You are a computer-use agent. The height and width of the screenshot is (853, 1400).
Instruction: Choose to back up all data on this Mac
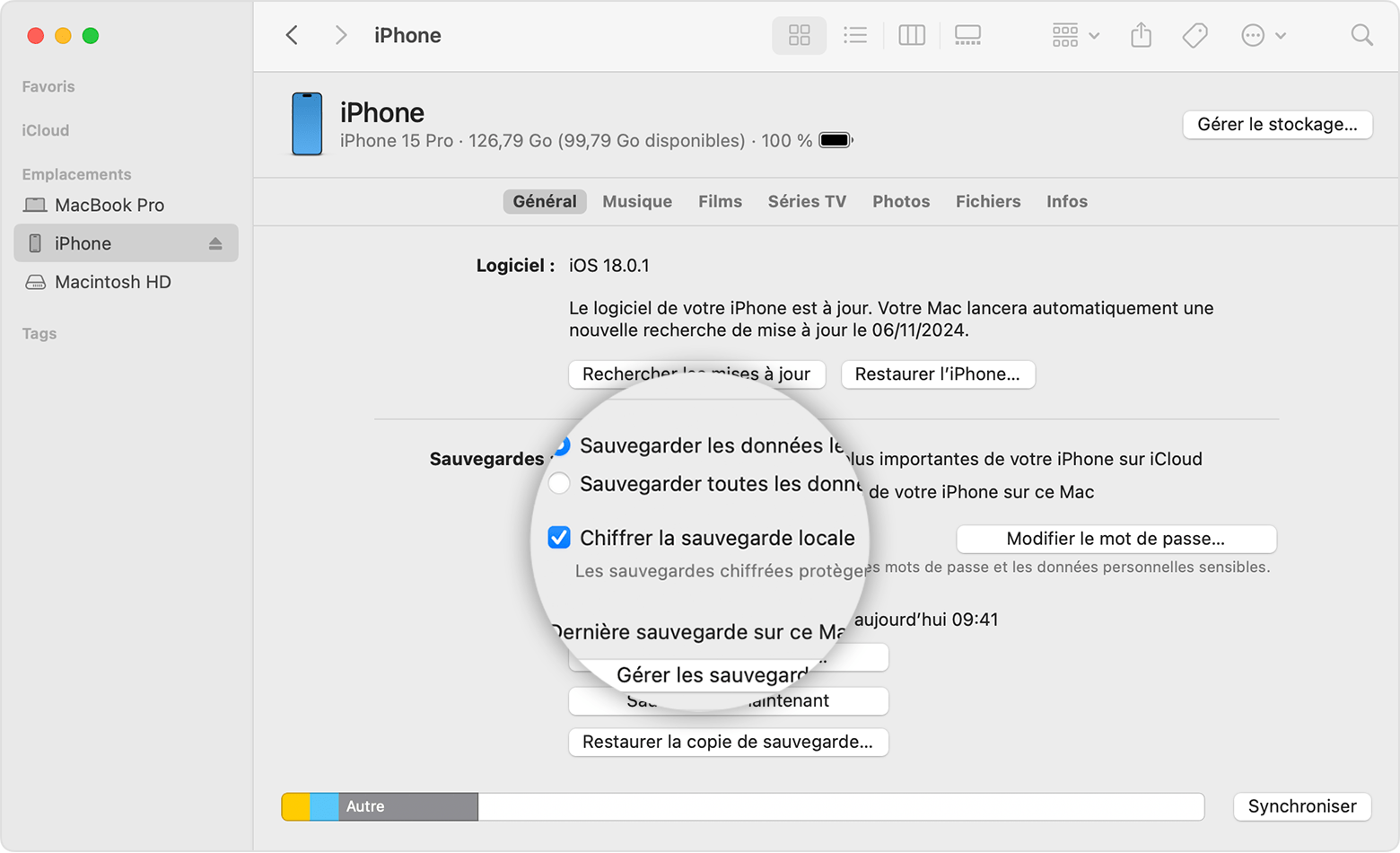point(559,484)
